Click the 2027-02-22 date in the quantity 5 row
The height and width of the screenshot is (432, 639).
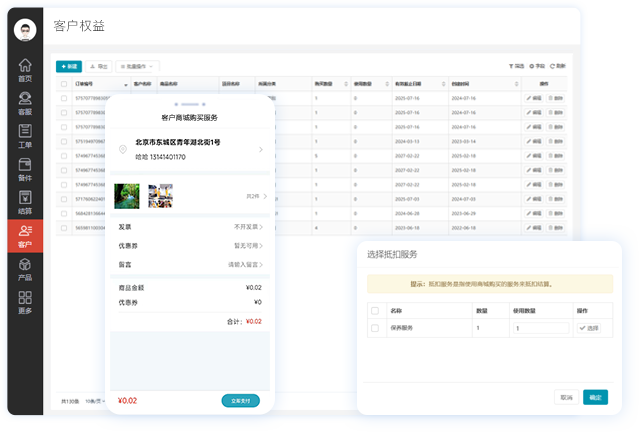407,156
